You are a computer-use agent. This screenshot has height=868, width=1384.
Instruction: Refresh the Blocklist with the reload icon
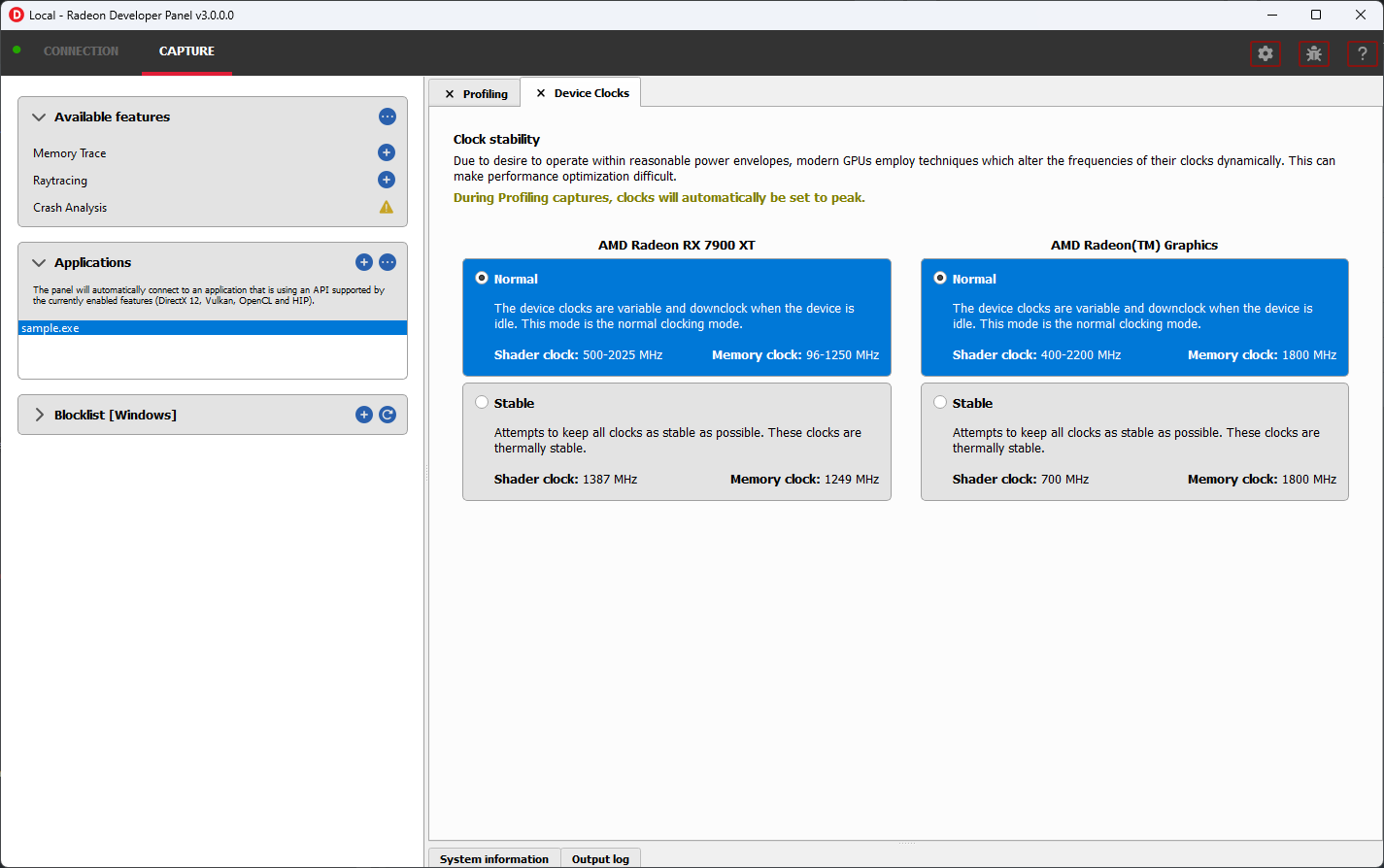388,415
